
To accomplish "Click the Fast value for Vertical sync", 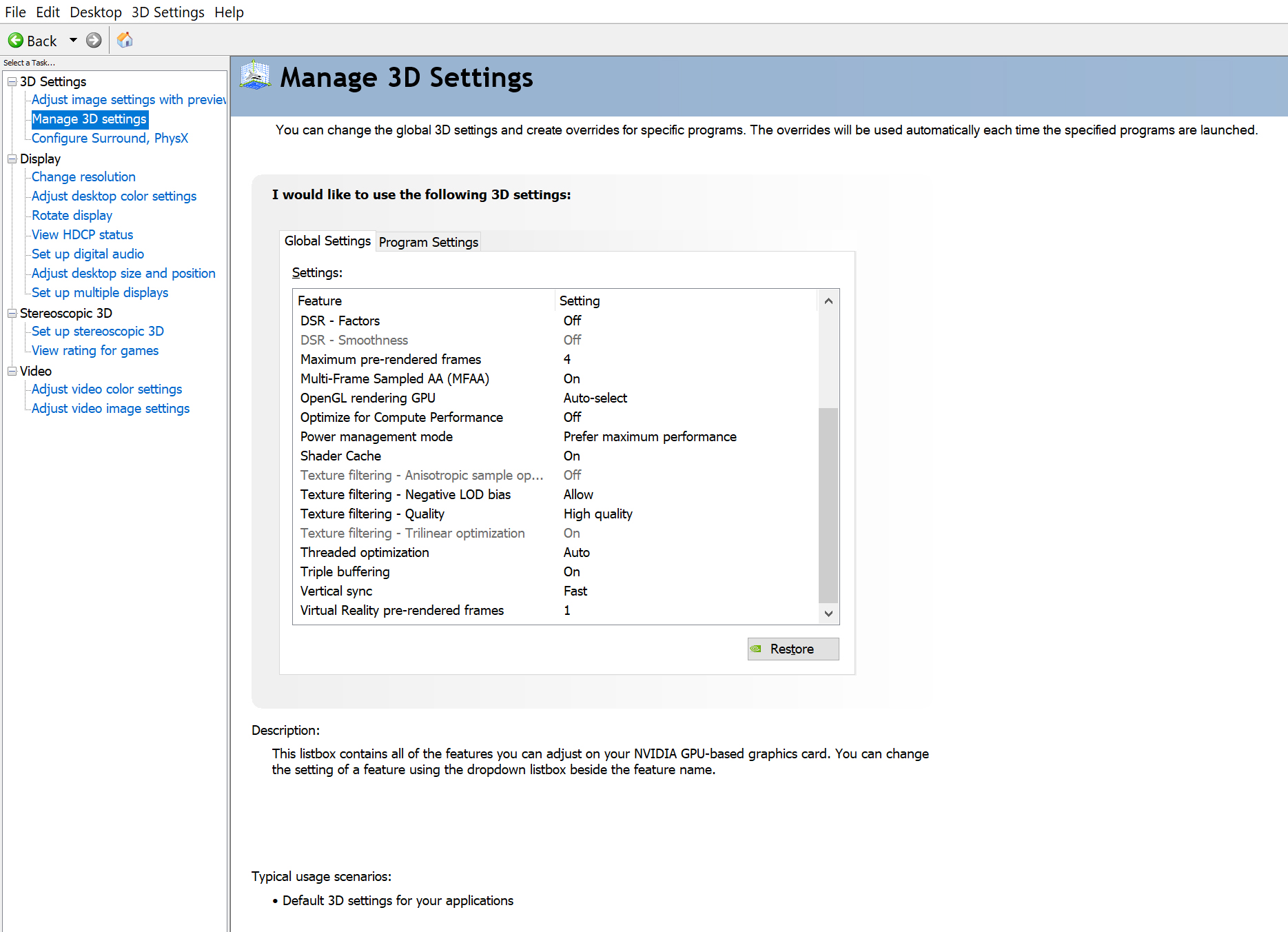I will [575, 591].
